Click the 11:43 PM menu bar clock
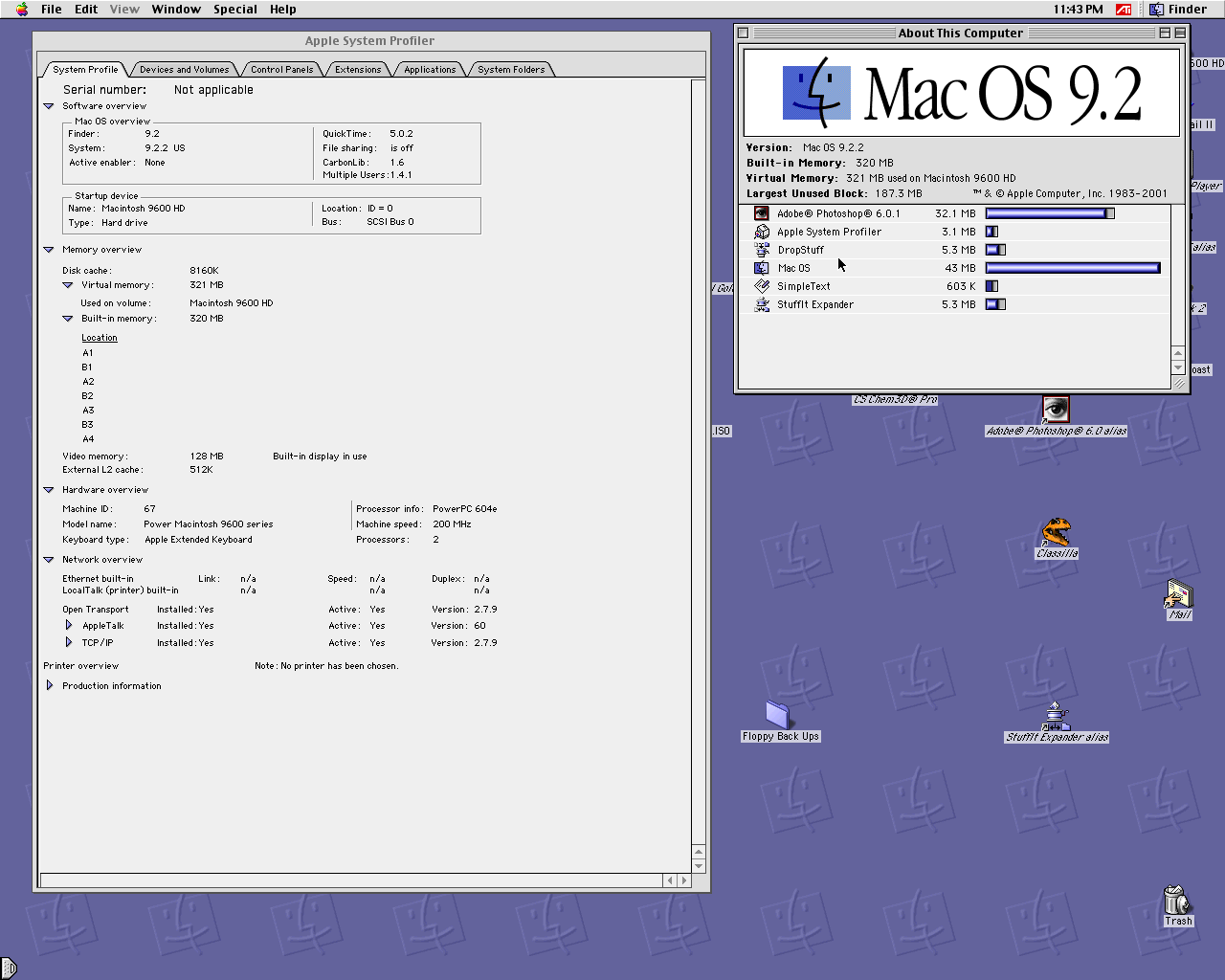This screenshot has height=980, width=1225. (x=1078, y=9)
